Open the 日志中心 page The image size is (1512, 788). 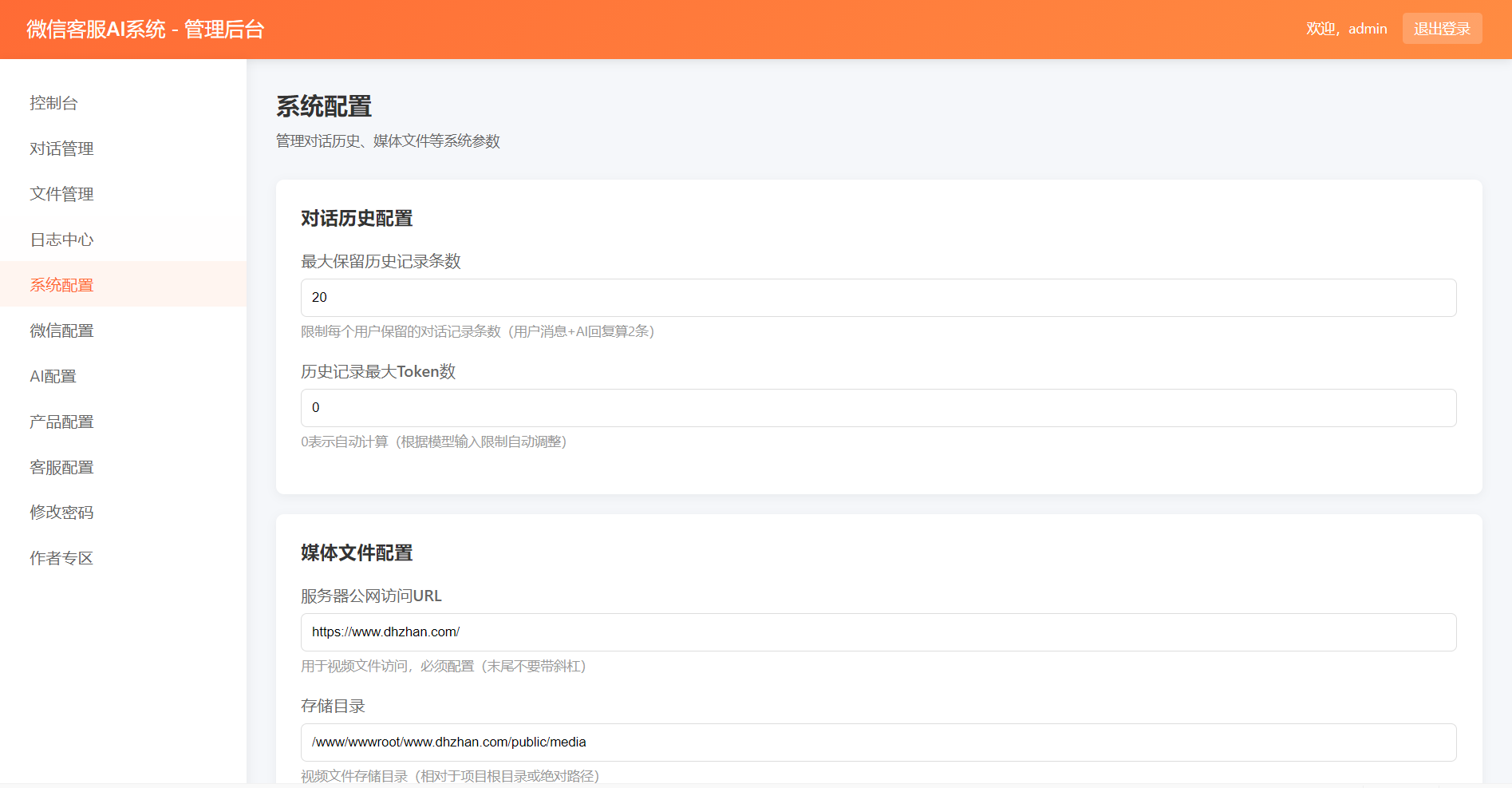point(61,240)
